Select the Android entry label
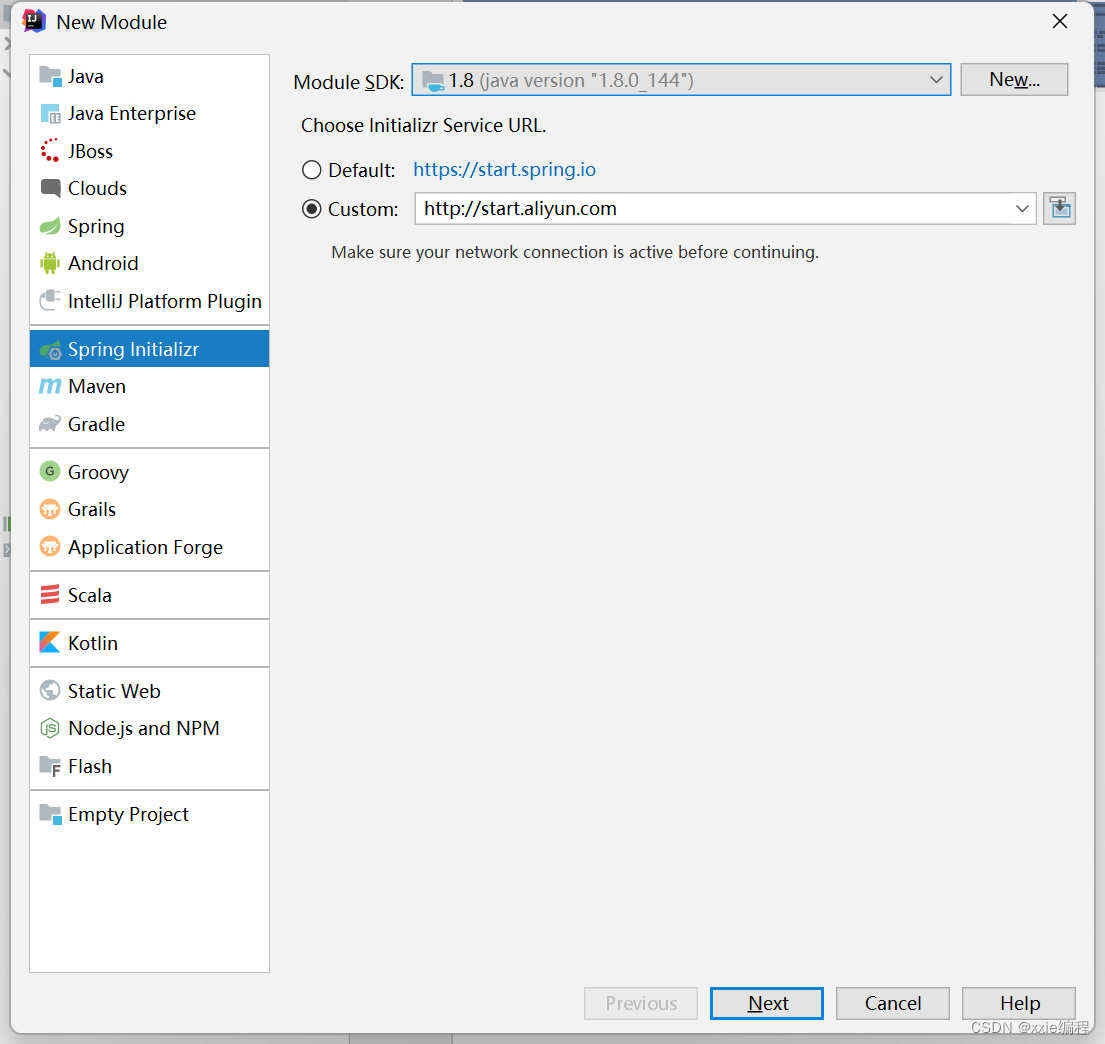This screenshot has height=1044, width=1105. pyautogui.click(x=104, y=263)
